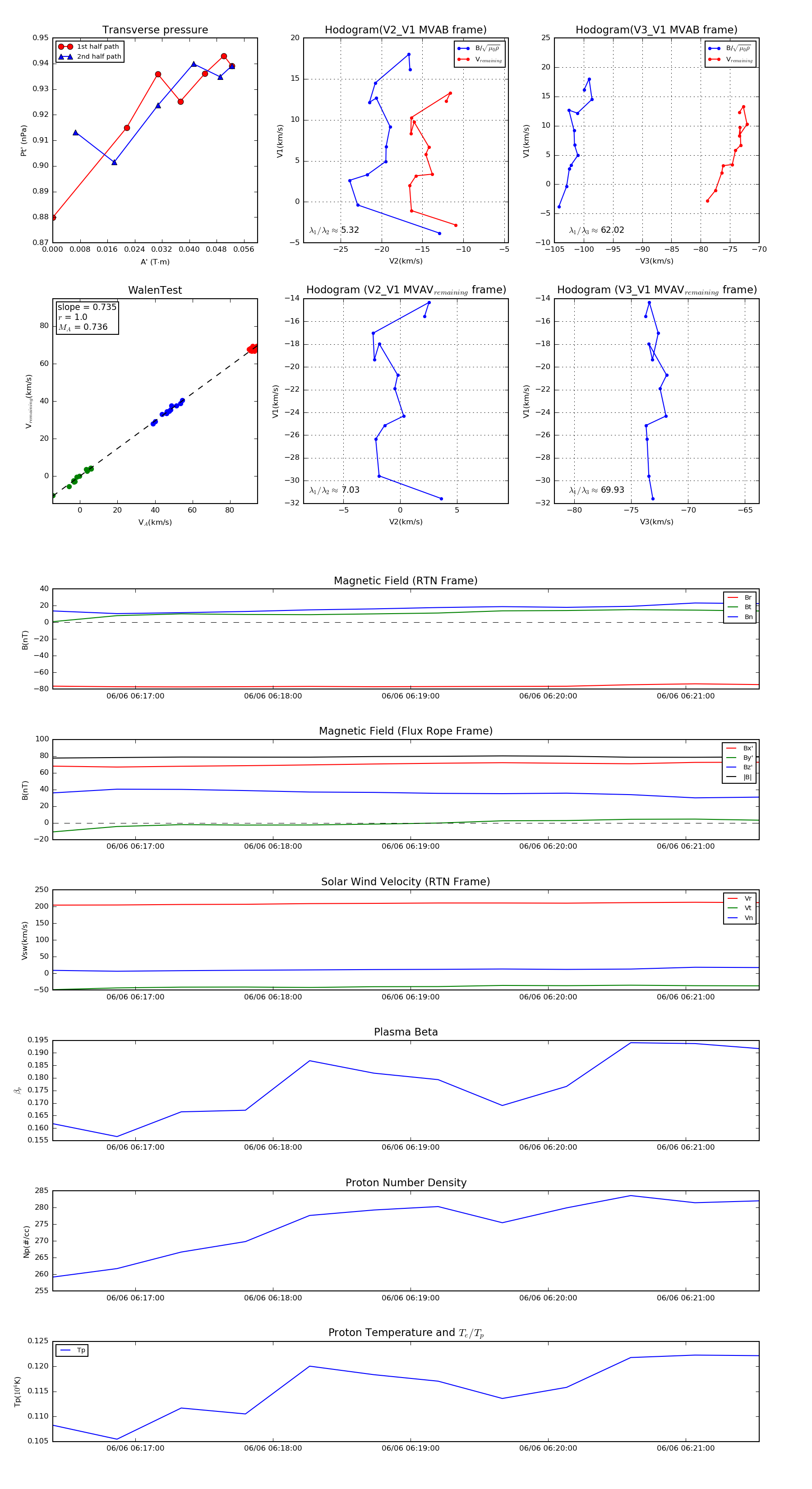Click the 'Hodogram (V3_V1 MVAV remaining frame)' title
Viewport: 812px width, 1489px height.
[656, 290]
